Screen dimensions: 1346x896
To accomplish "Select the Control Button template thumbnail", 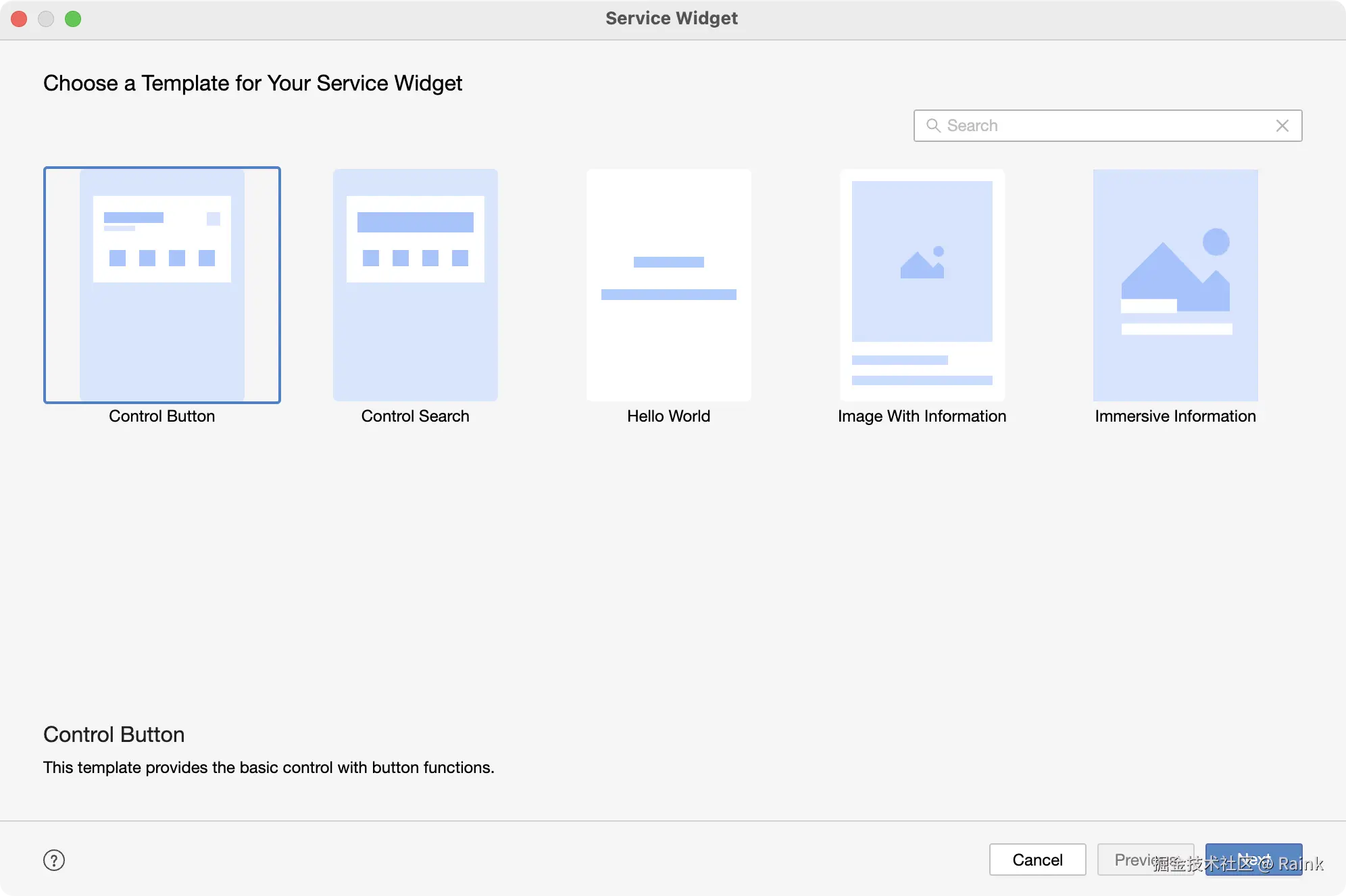I will coord(162,284).
